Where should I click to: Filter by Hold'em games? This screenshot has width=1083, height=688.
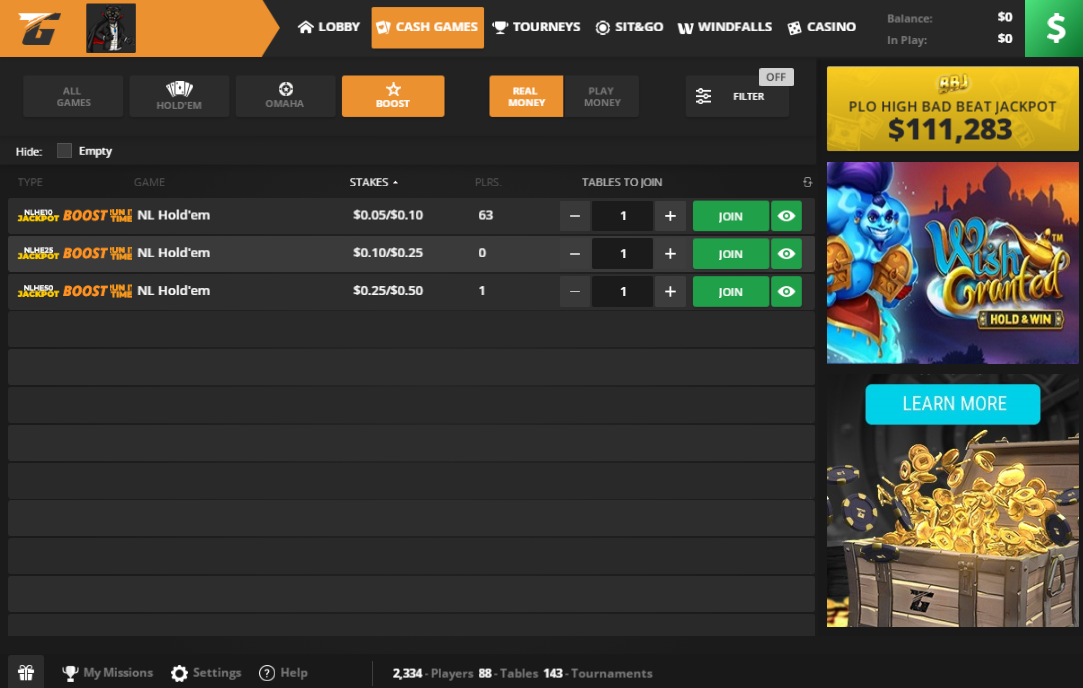pos(179,96)
